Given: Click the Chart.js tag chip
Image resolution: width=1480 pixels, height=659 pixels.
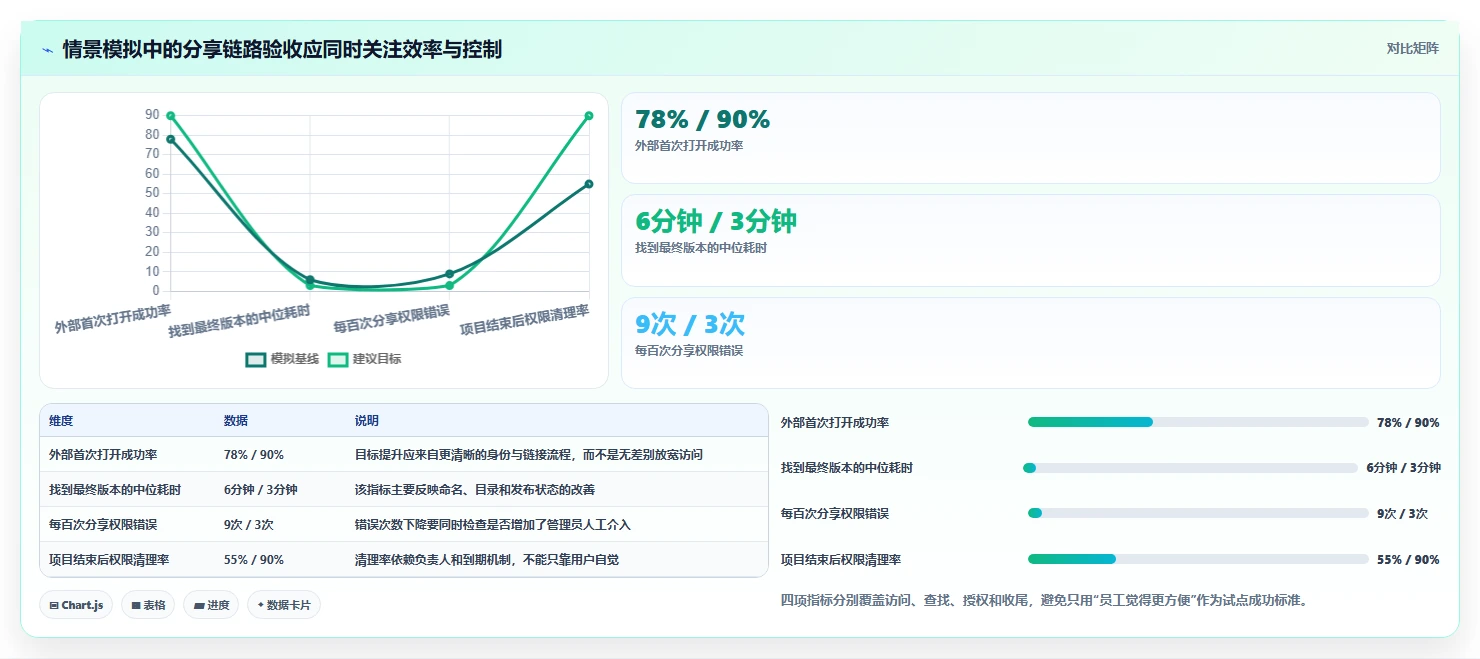Looking at the screenshot, I should click(76, 605).
